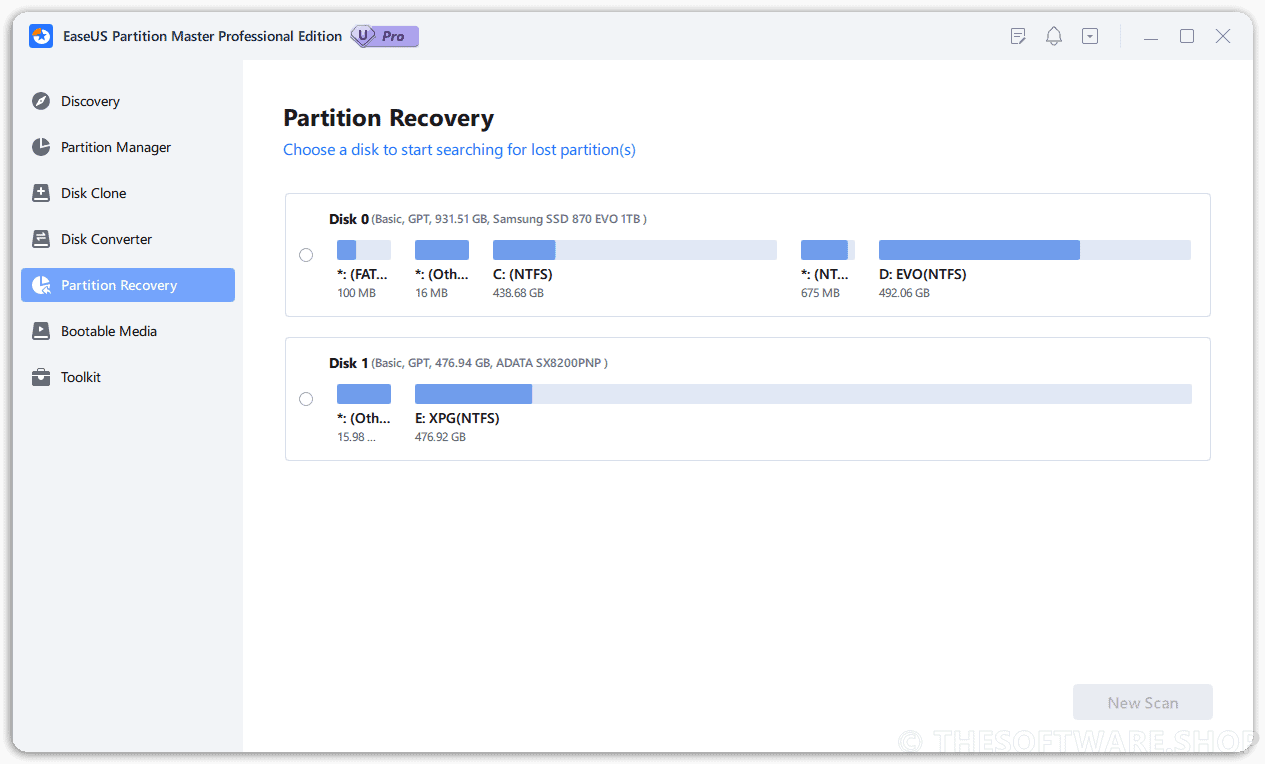
Task: Click the 675 MB size text
Action: click(x=820, y=293)
